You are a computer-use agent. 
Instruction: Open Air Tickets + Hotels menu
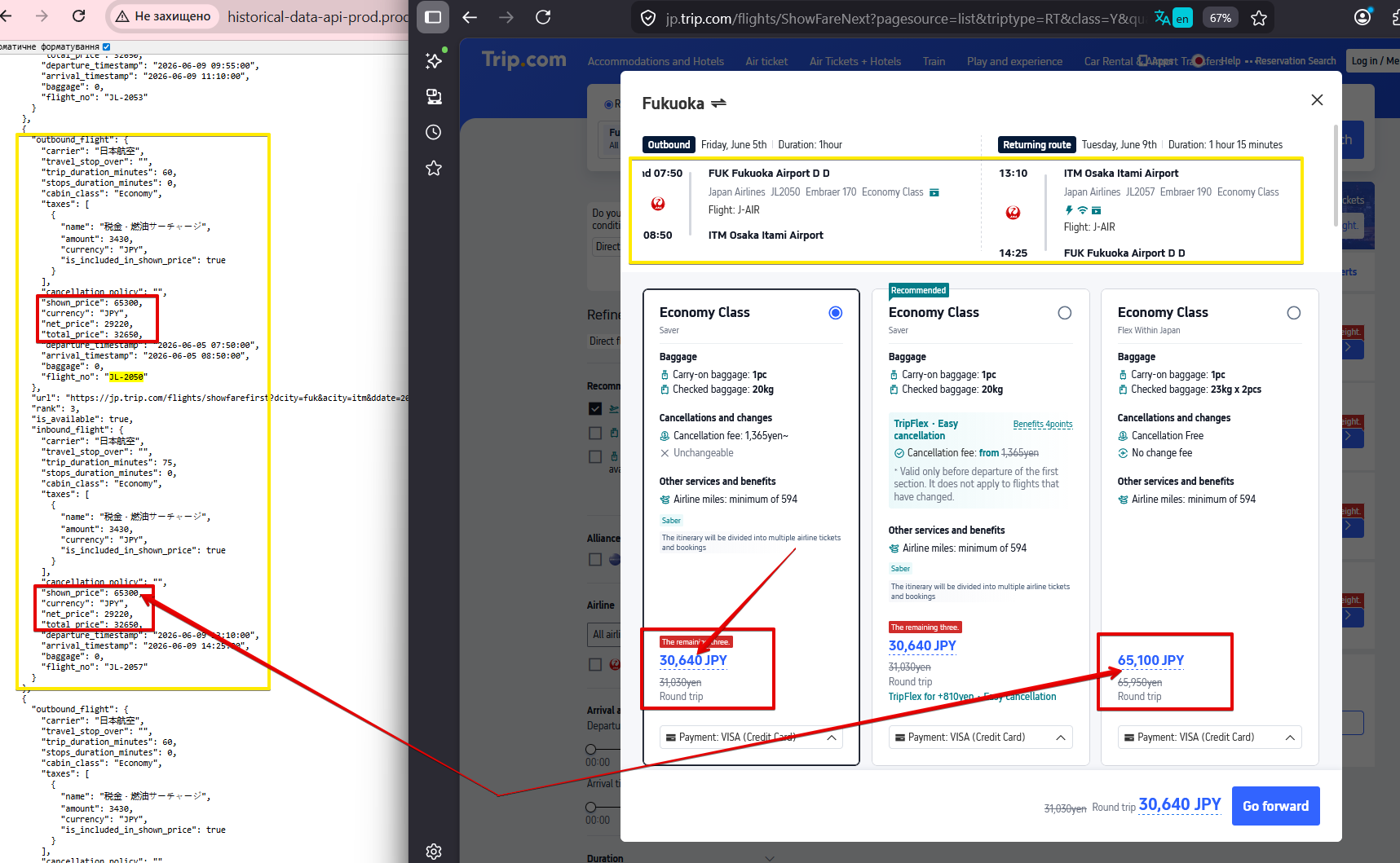[855, 61]
